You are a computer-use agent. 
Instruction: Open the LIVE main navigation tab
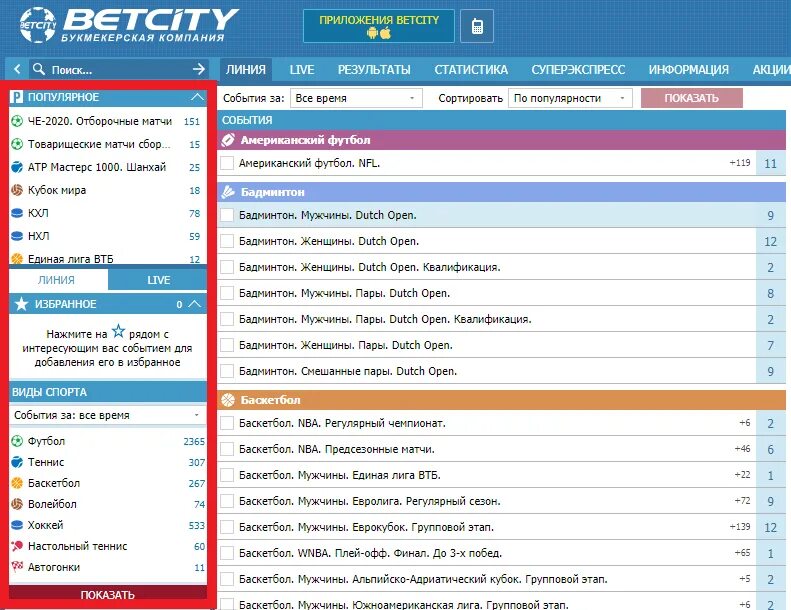point(302,70)
